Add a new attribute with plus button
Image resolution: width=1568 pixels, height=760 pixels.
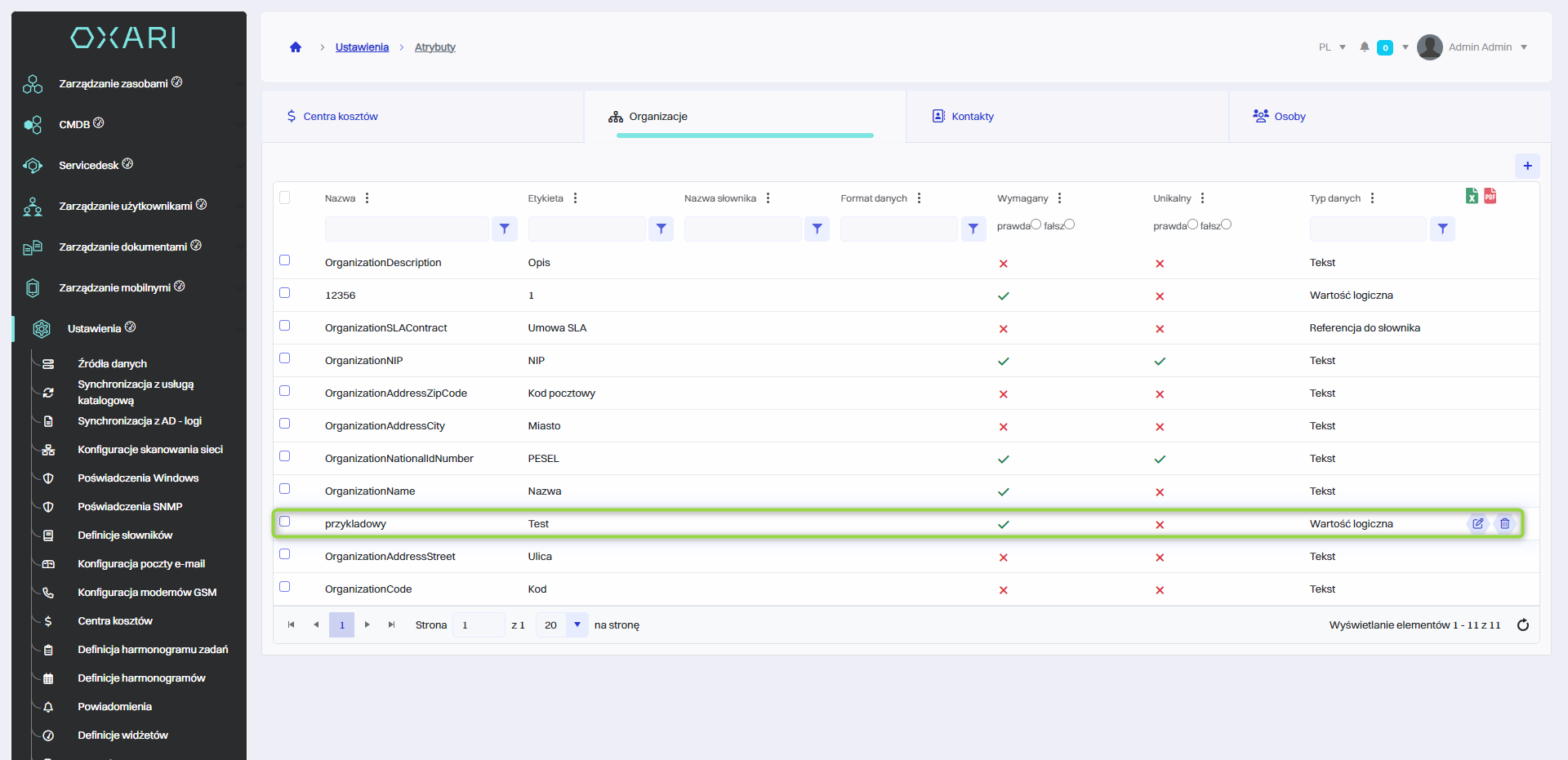pyautogui.click(x=1527, y=166)
